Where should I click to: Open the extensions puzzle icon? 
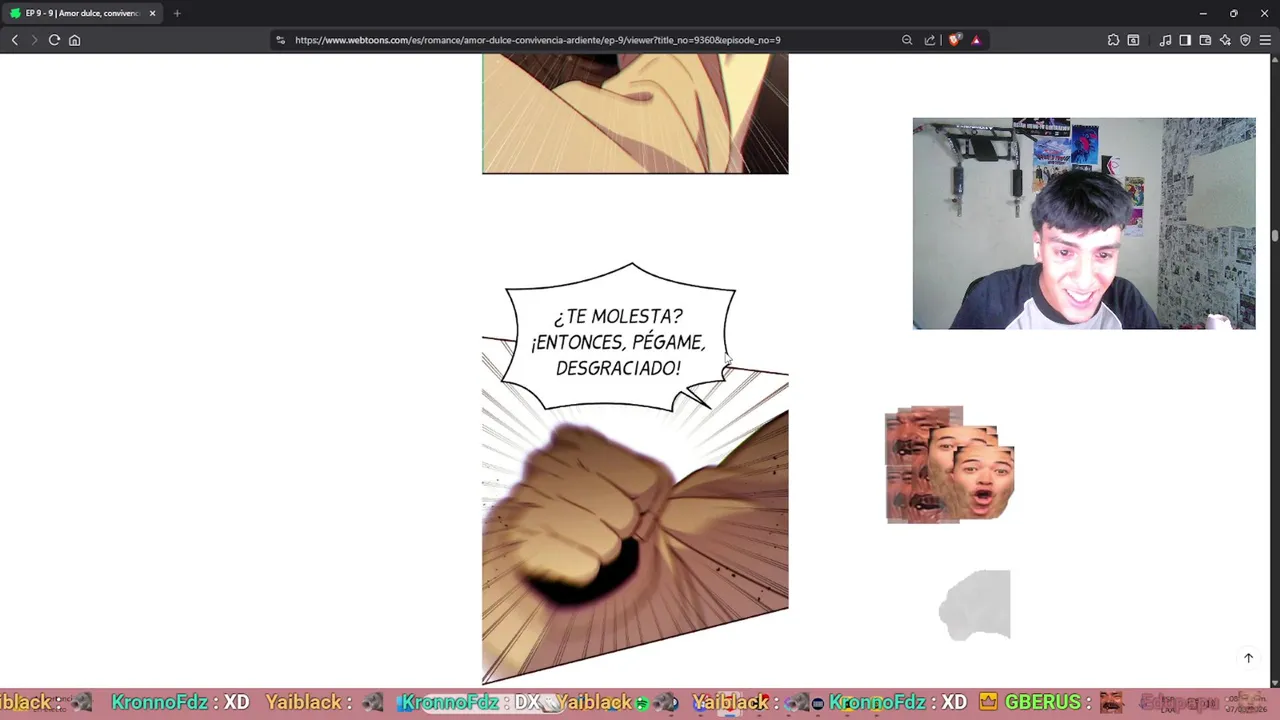pos(1113,40)
